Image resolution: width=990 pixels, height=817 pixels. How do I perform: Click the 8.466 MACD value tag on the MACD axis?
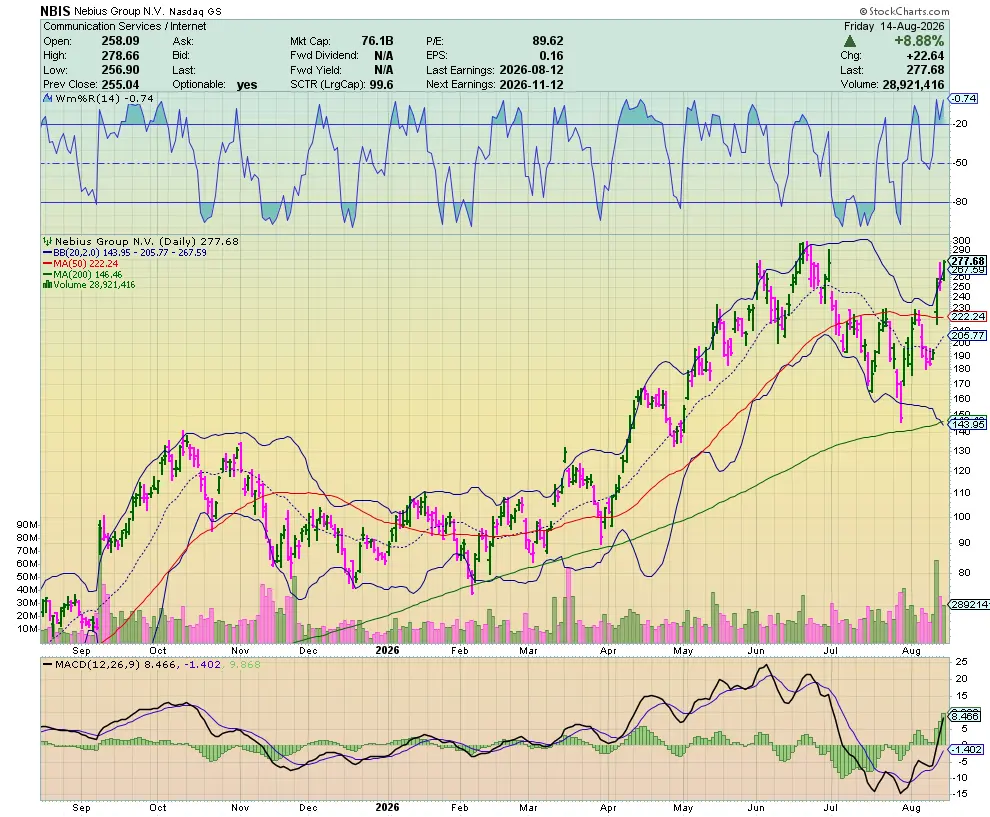coord(965,716)
